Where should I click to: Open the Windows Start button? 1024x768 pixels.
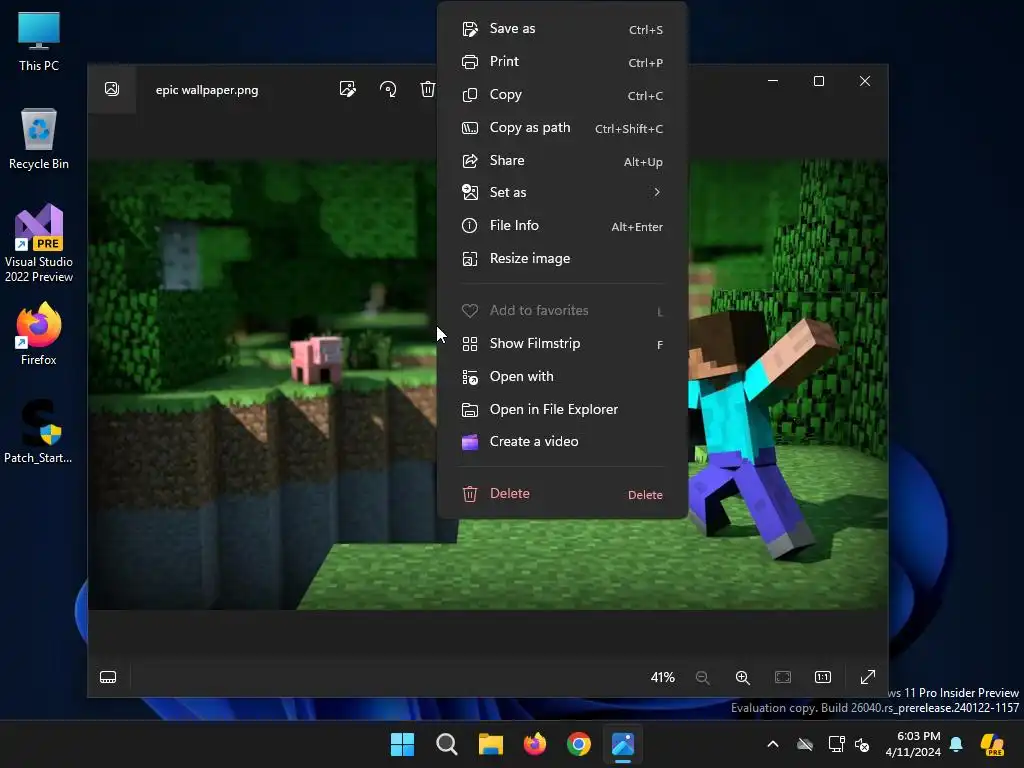(402, 744)
